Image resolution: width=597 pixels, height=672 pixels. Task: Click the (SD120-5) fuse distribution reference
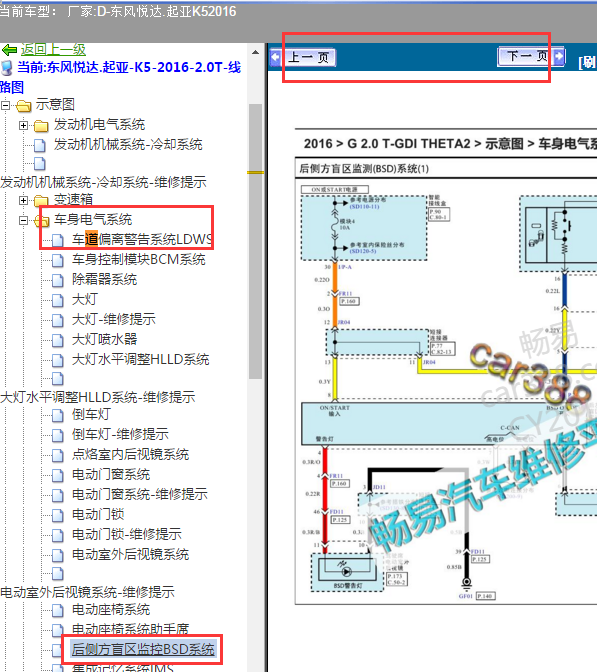[x=363, y=251]
